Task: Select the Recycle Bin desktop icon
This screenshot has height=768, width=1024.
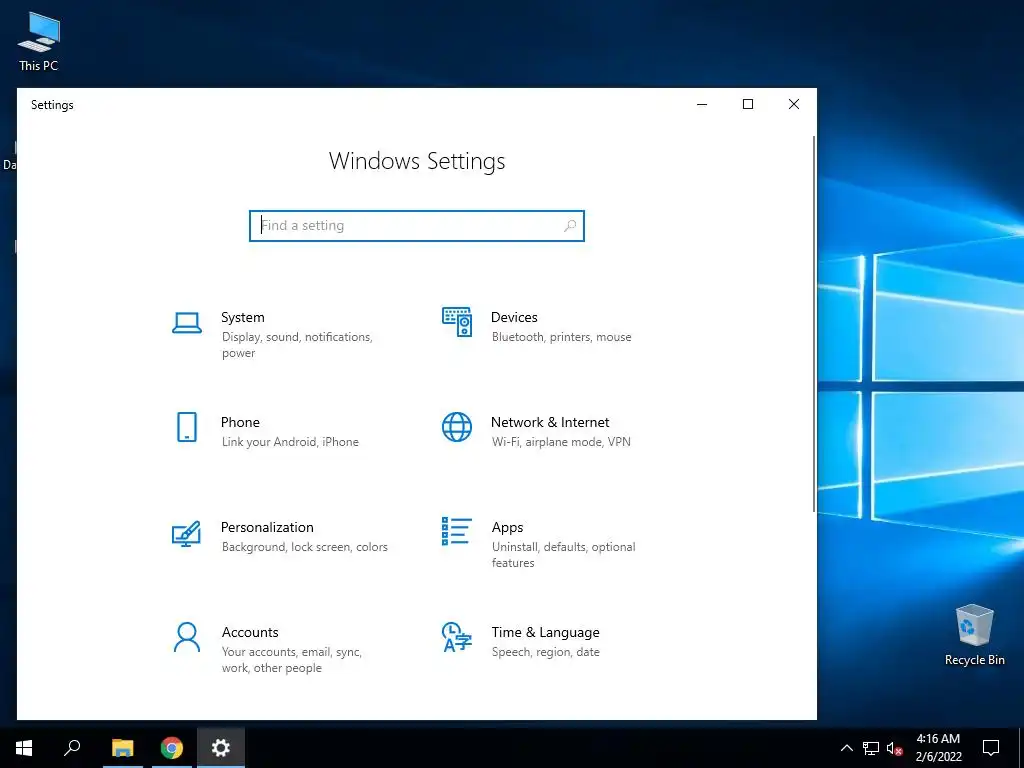Action: click(x=974, y=635)
